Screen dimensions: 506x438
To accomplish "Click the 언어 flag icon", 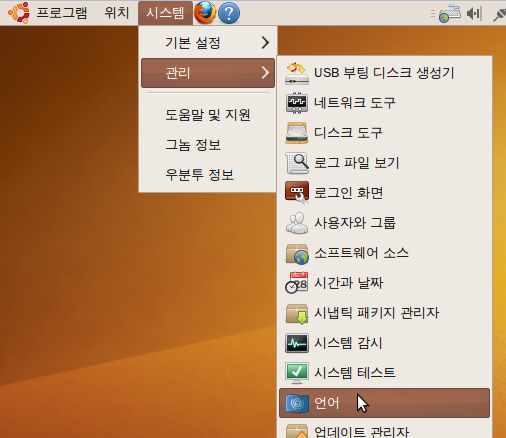I will pos(297,403).
